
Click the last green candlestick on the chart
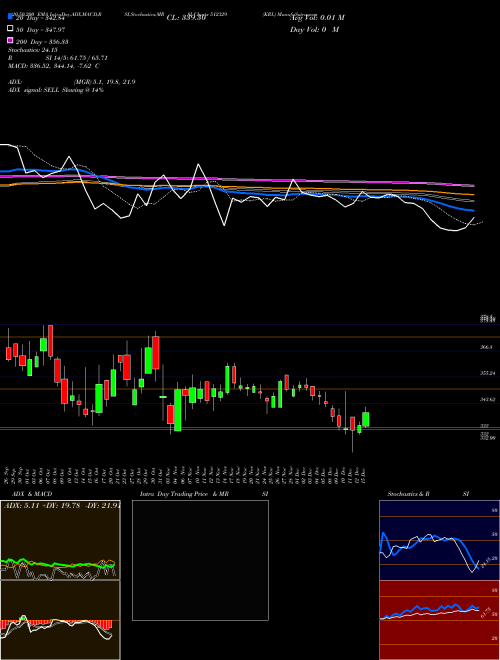(366, 419)
